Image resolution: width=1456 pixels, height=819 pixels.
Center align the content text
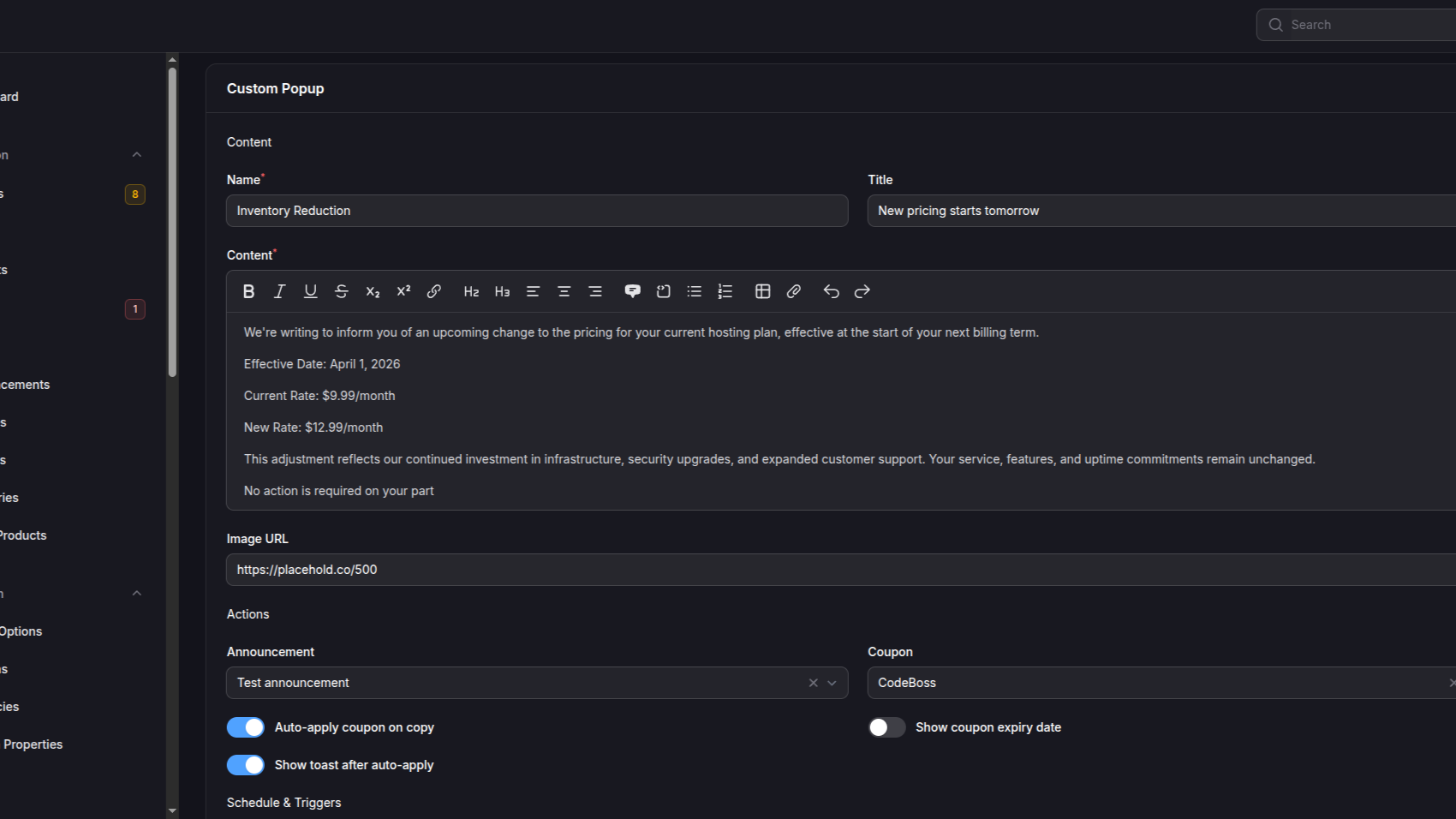[564, 291]
